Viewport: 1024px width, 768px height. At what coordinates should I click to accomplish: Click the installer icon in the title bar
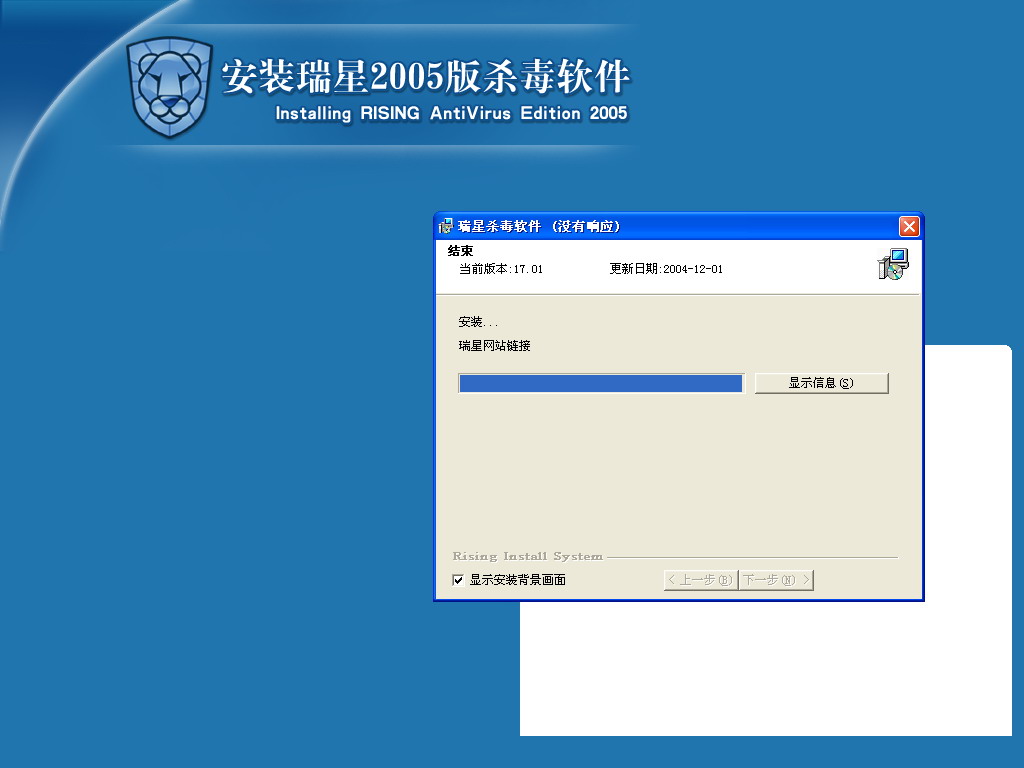tap(445, 226)
